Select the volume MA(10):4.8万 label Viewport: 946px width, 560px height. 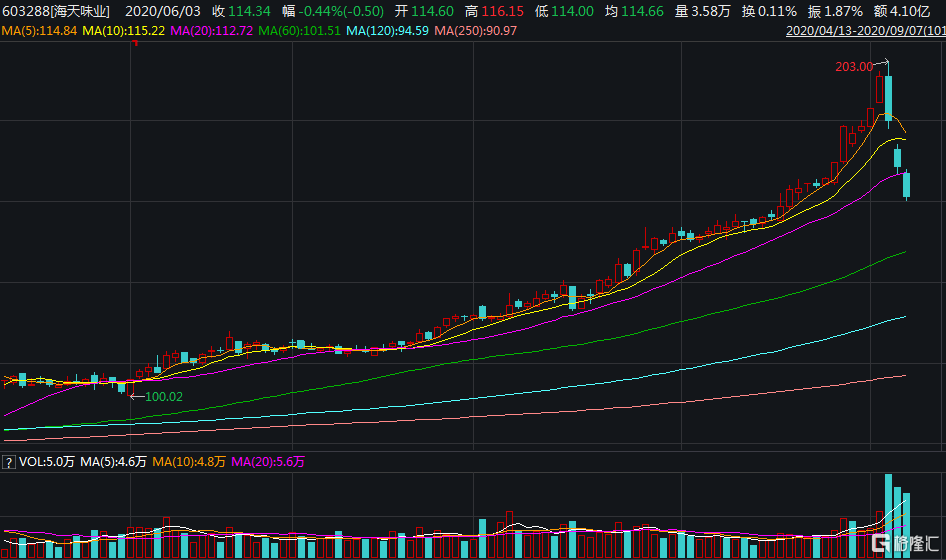(189, 462)
